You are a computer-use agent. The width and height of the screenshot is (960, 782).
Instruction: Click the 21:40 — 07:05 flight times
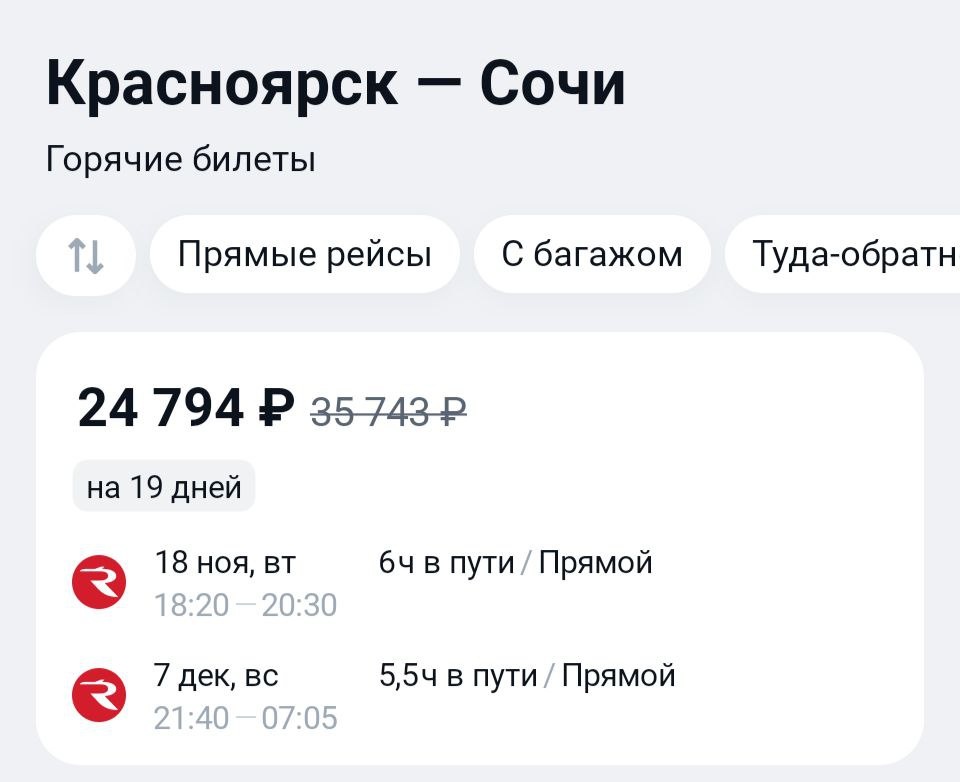coord(245,718)
